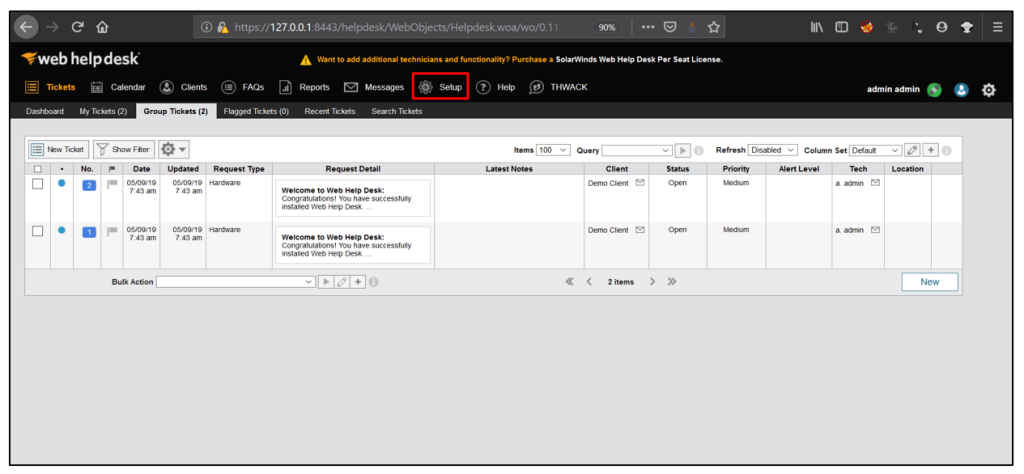The width and height of the screenshot is (1024, 474).
Task: Go to the Clients section
Action: 184,87
